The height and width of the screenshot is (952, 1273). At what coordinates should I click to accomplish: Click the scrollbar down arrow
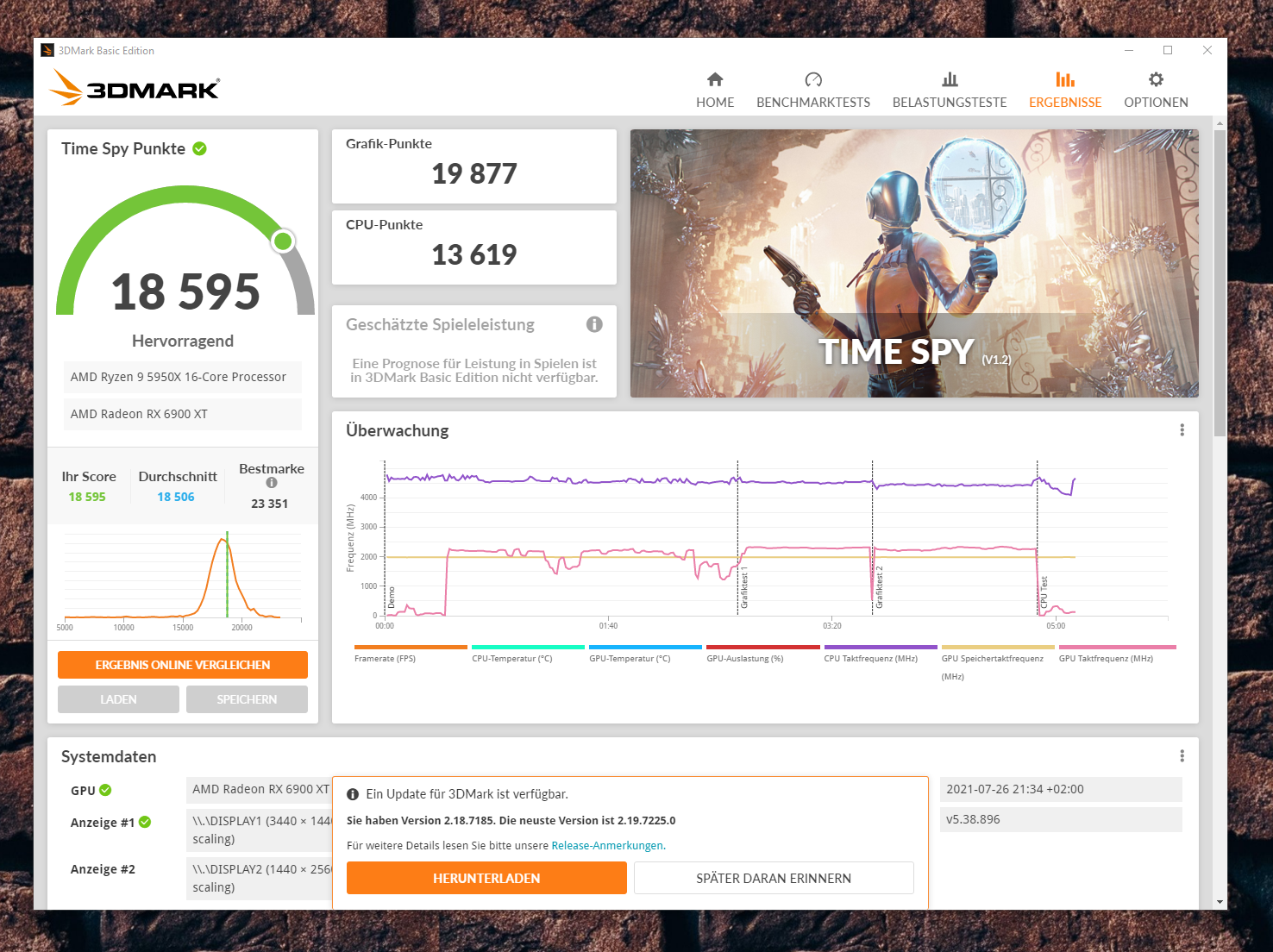[1220, 902]
